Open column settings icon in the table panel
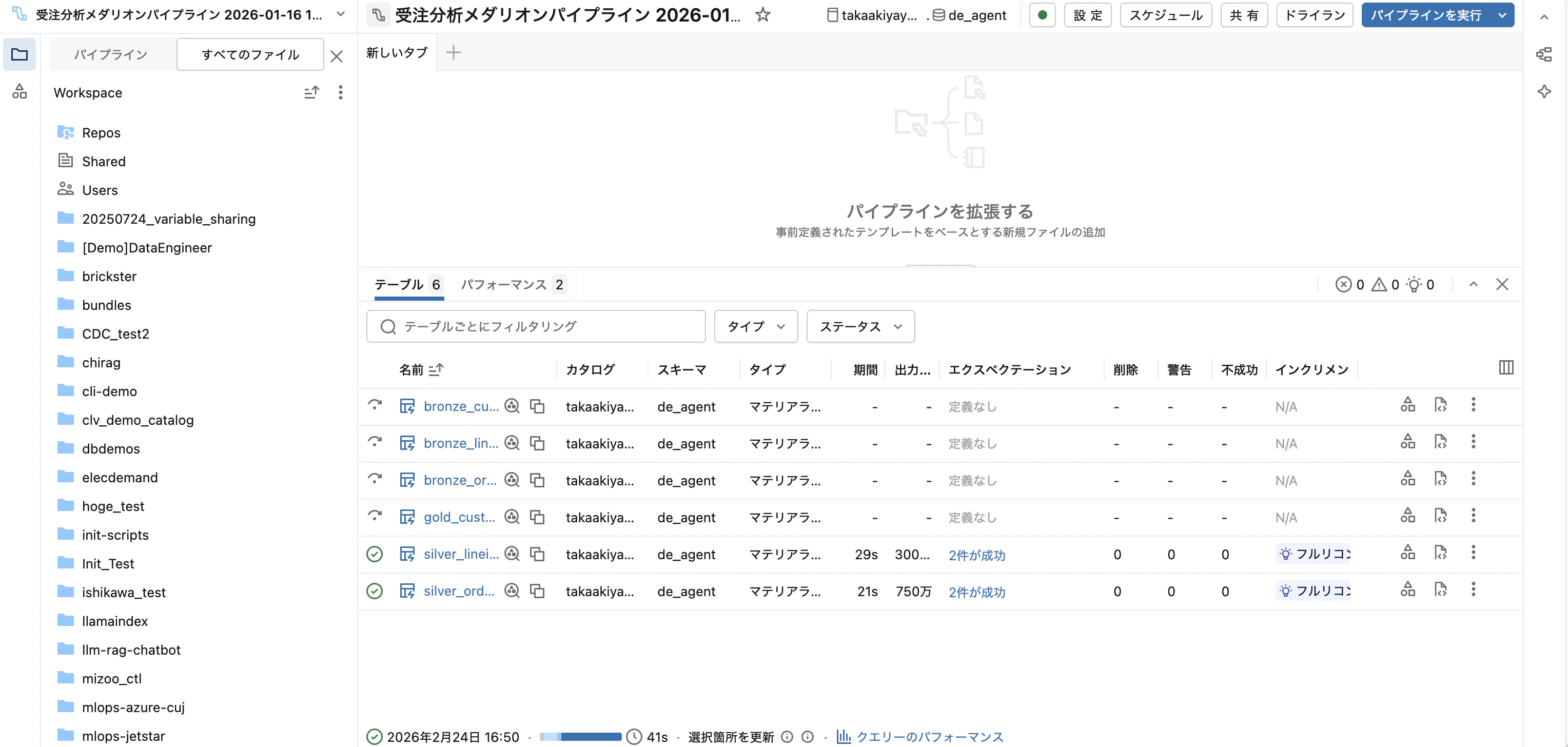The height and width of the screenshot is (747, 1568). pos(1506,368)
